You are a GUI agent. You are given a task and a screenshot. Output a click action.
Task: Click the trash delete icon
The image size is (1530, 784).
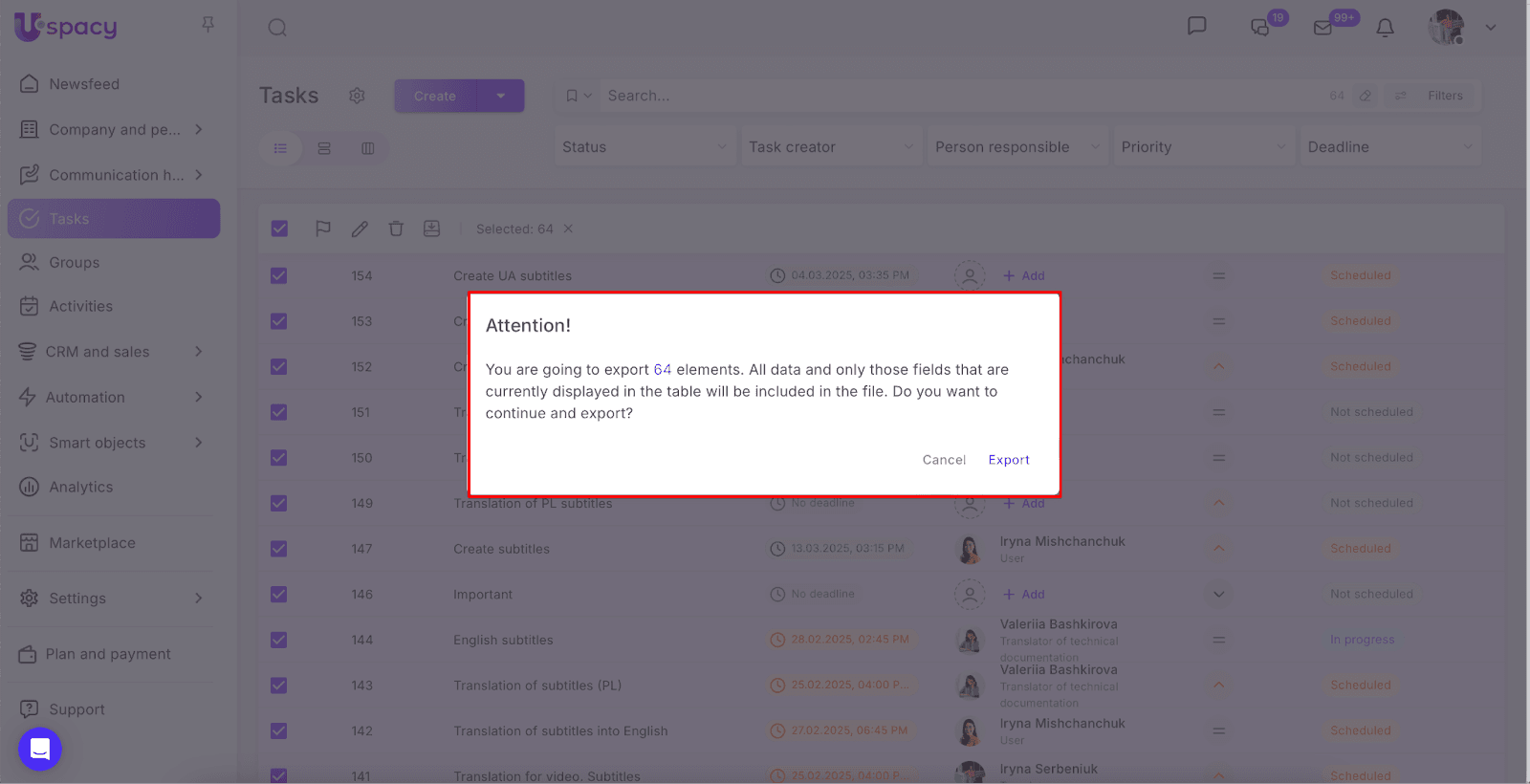pos(396,229)
